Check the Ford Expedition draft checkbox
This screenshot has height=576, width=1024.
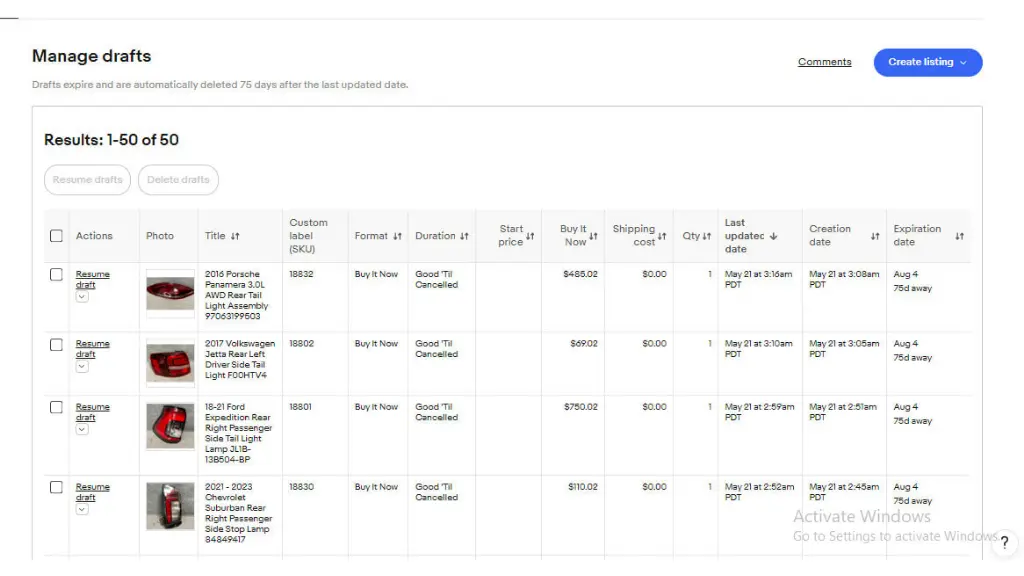pyautogui.click(x=56, y=408)
